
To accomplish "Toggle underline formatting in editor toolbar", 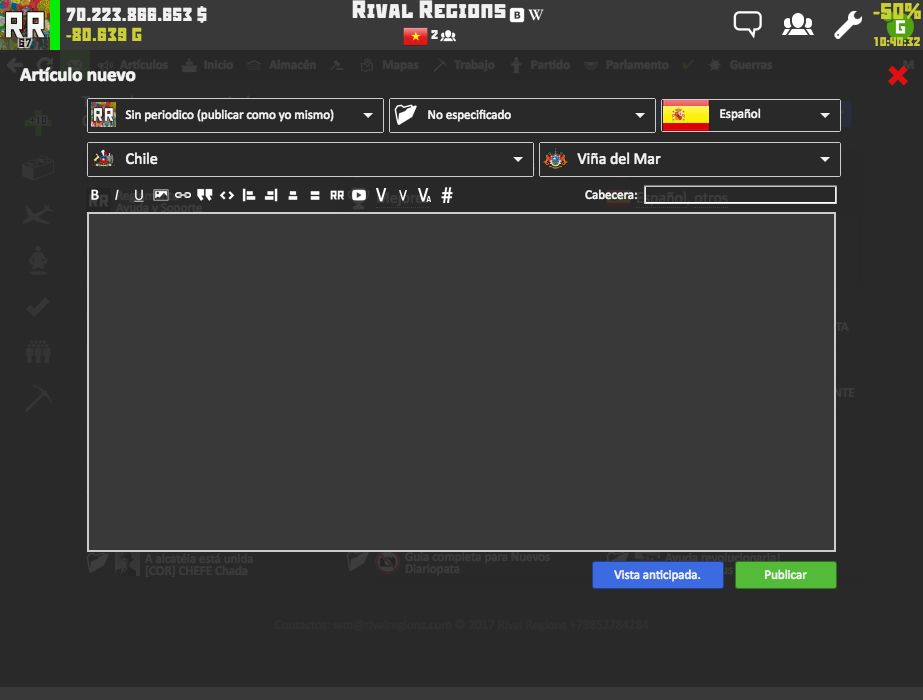I will tap(139, 195).
